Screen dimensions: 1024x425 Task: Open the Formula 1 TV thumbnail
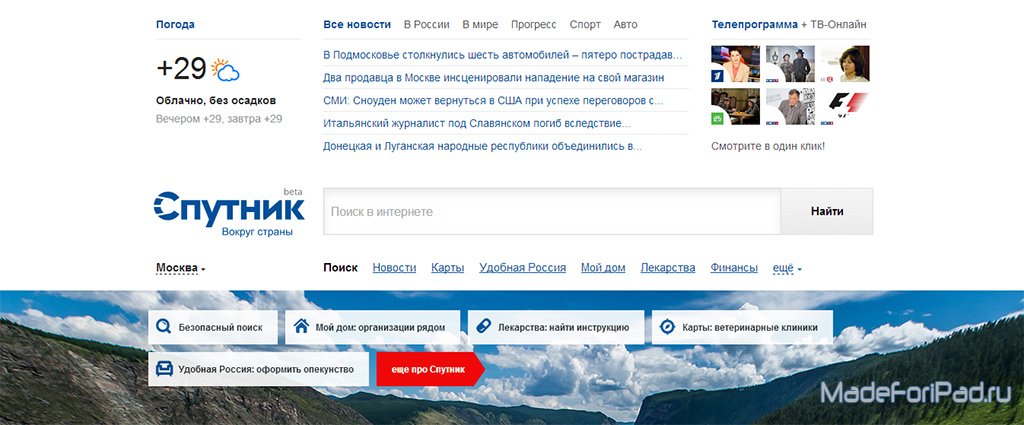pyautogui.click(x=845, y=106)
